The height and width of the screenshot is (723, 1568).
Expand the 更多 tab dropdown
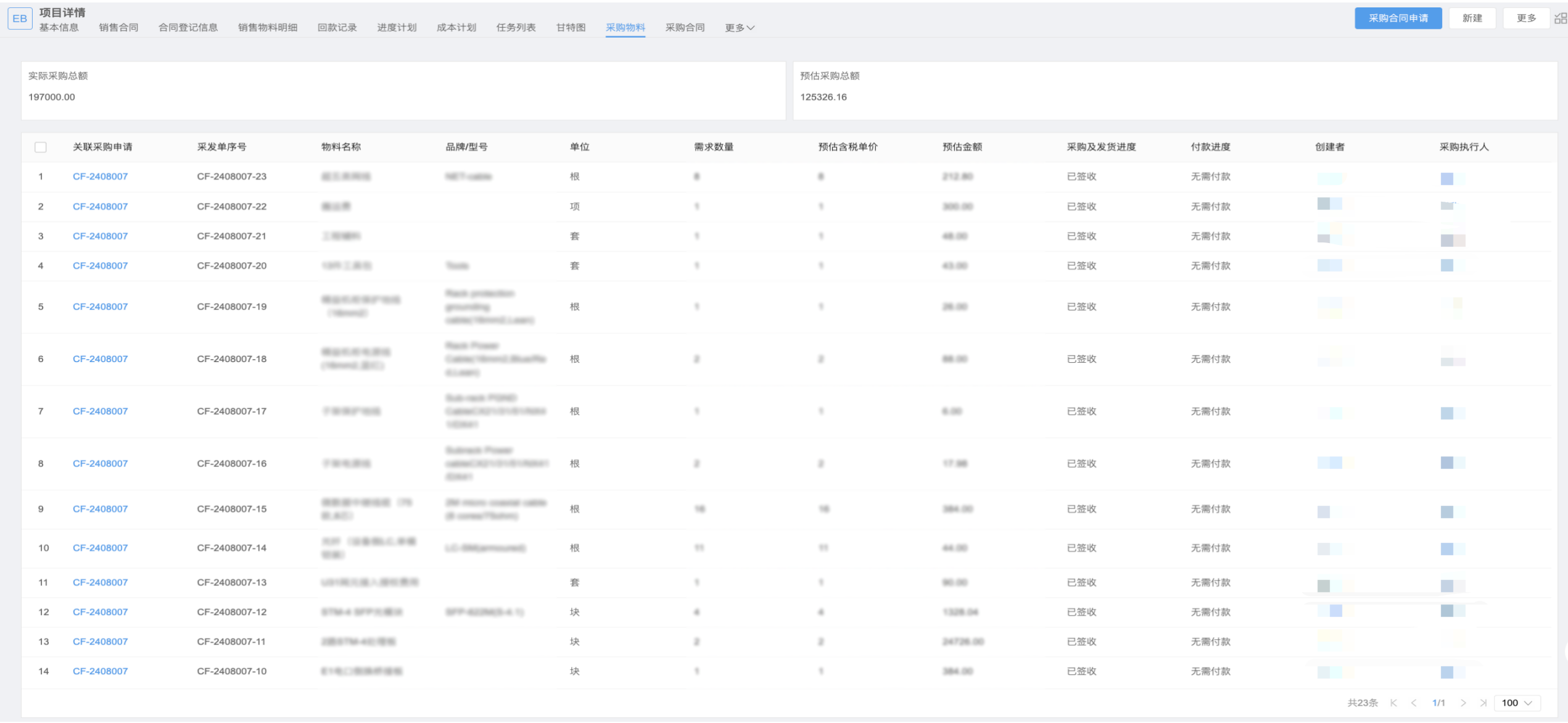(x=740, y=28)
